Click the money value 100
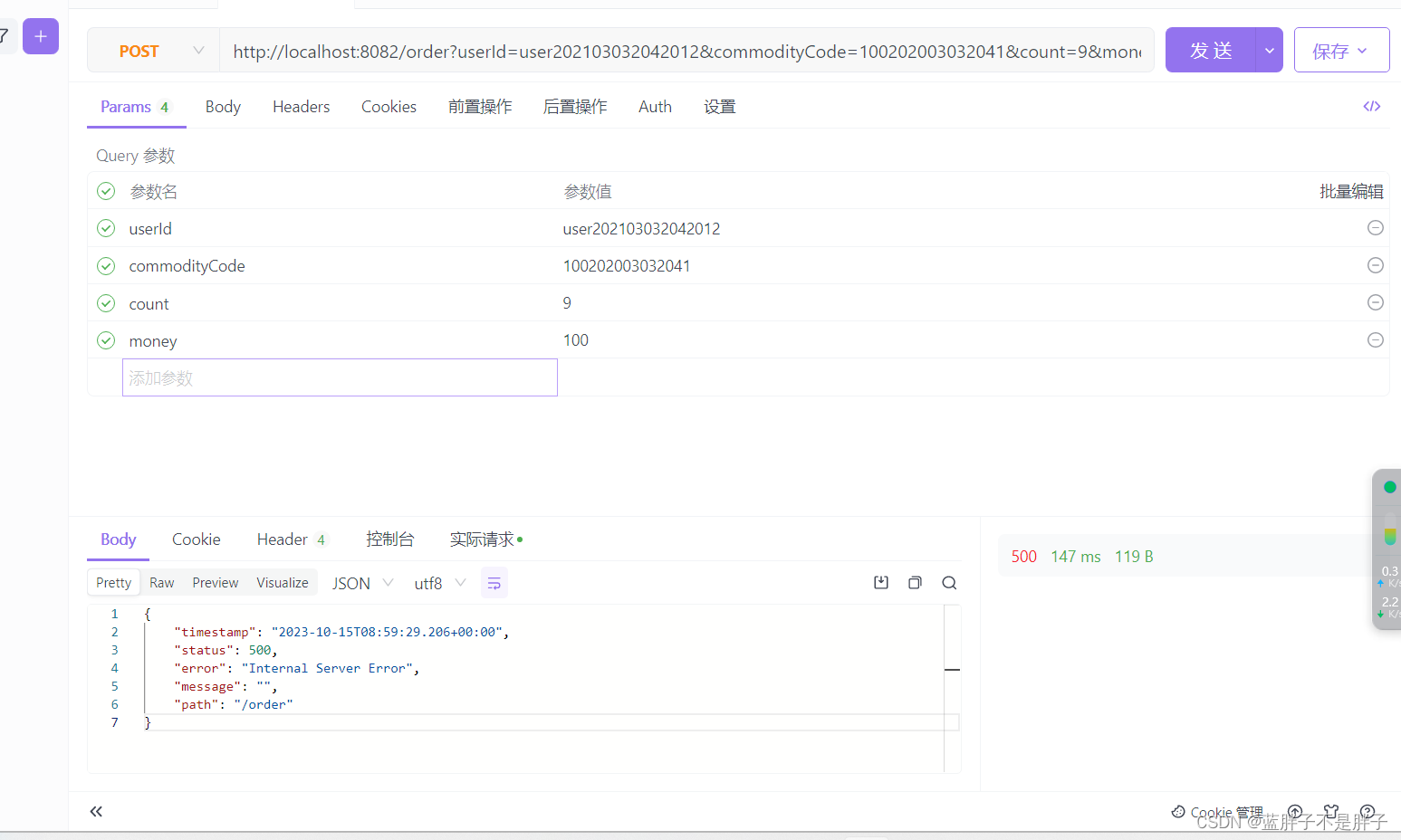Screen dimensions: 1401x840 (576, 340)
